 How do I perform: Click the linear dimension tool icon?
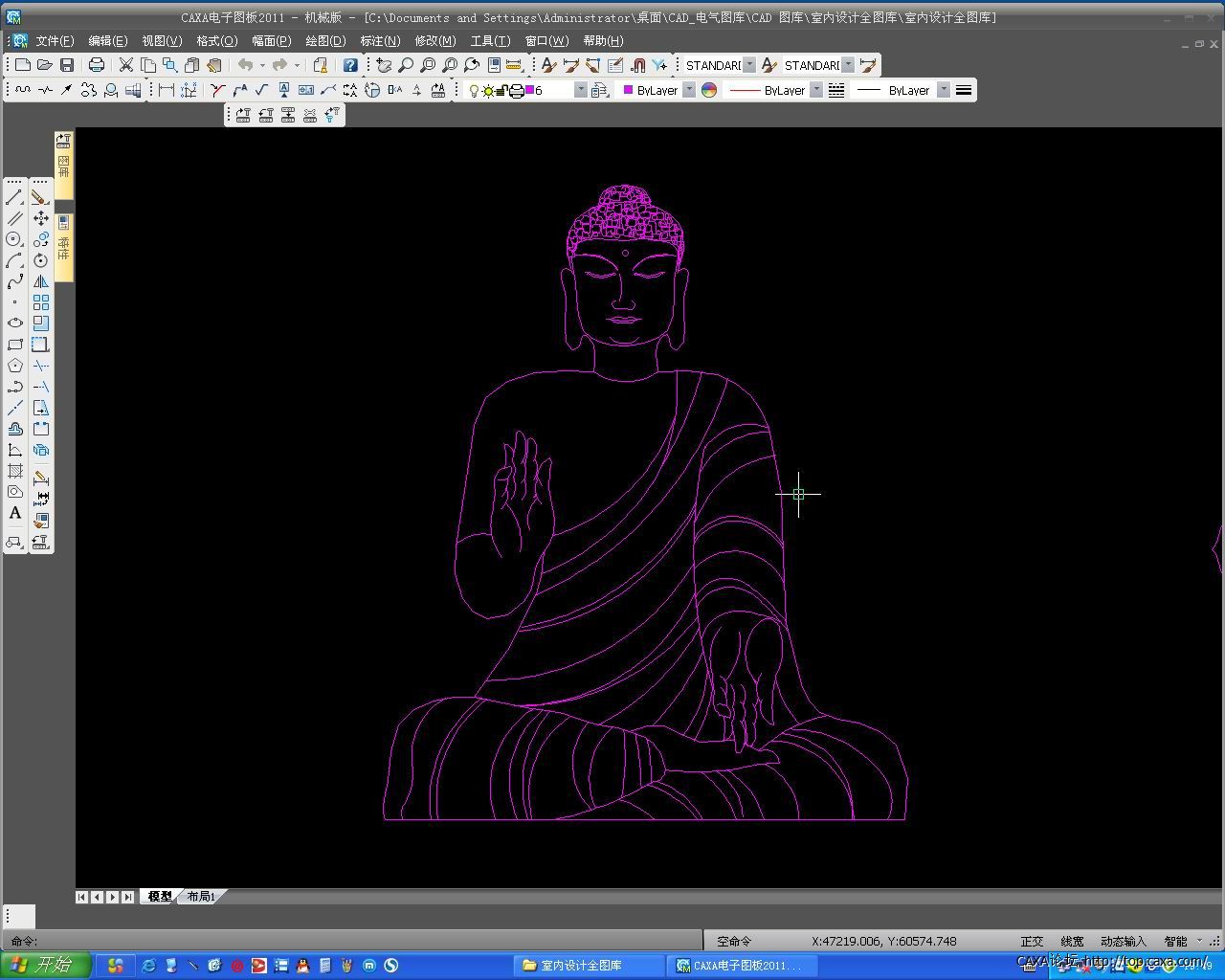[167, 90]
